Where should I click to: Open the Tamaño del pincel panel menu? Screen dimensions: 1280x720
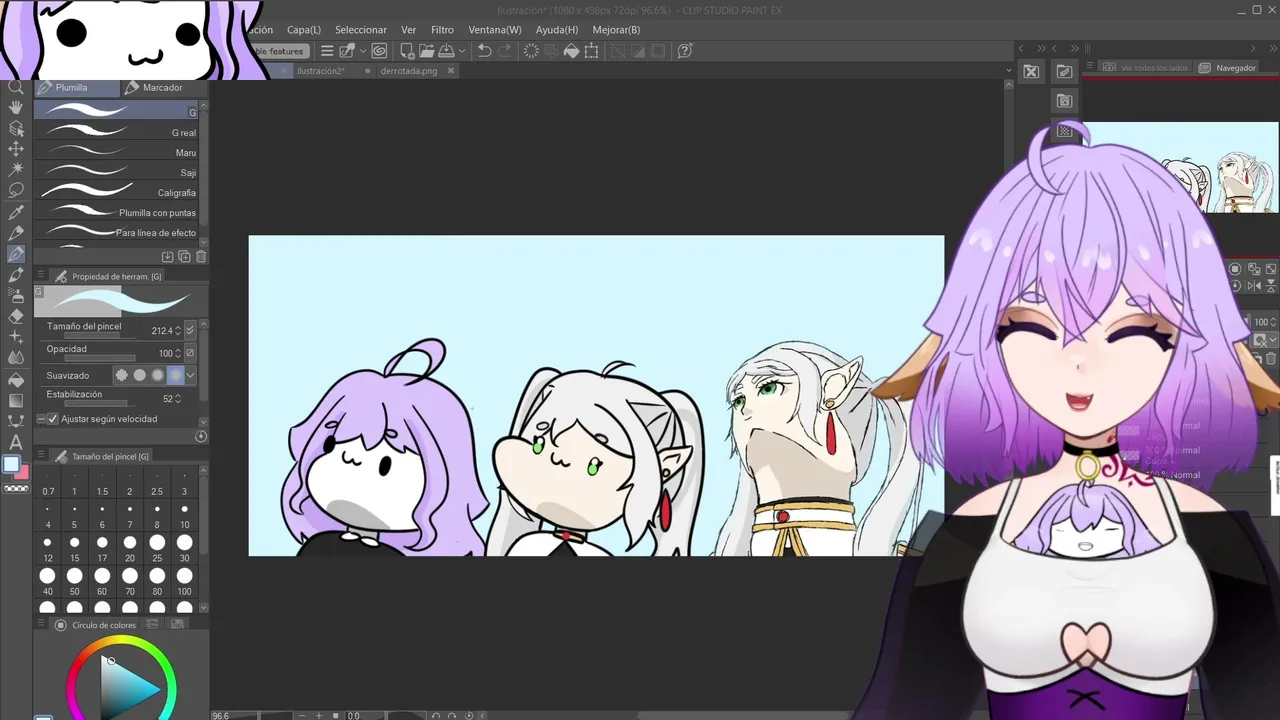(x=41, y=456)
